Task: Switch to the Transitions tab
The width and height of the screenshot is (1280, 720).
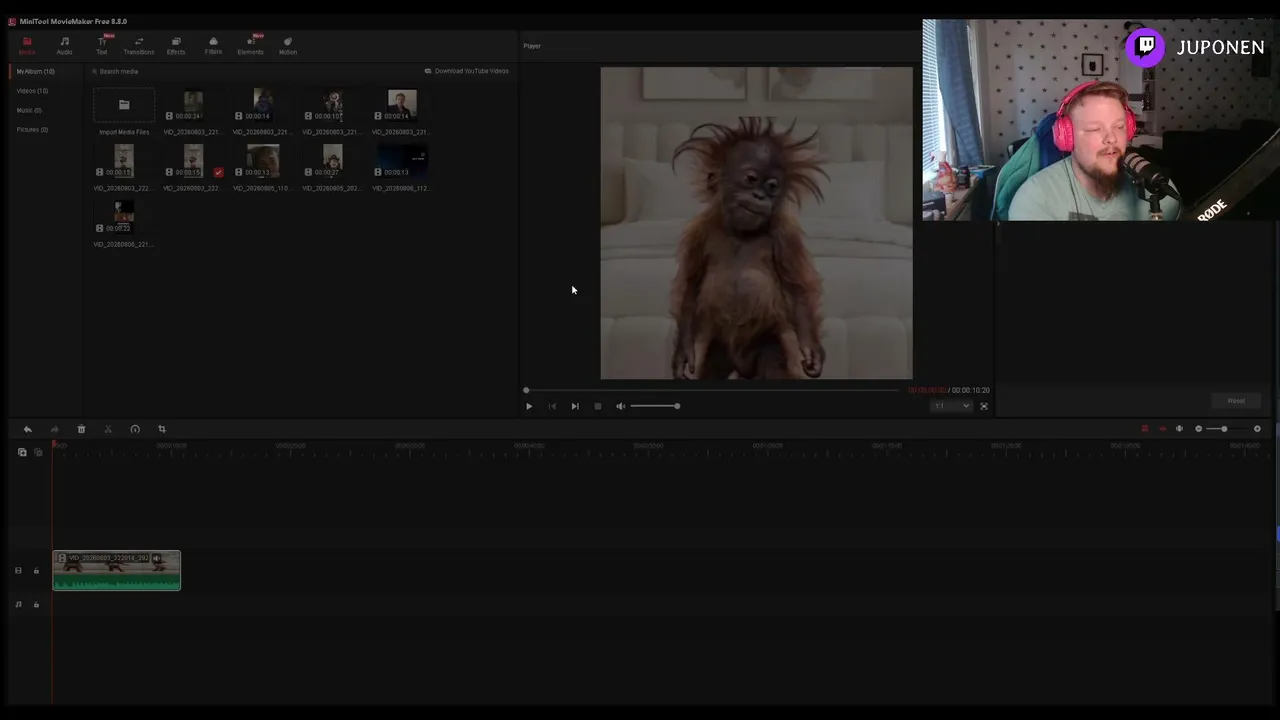Action: pyautogui.click(x=138, y=45)
